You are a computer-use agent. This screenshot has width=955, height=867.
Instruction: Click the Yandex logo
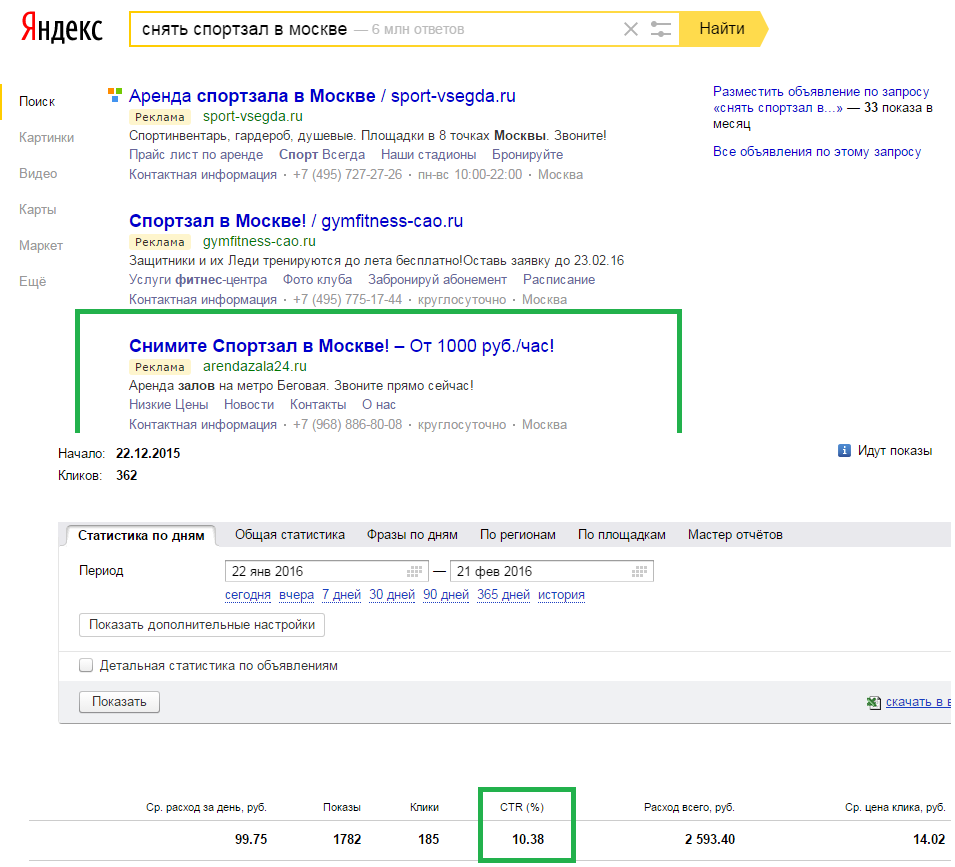(x=62, y=29)
